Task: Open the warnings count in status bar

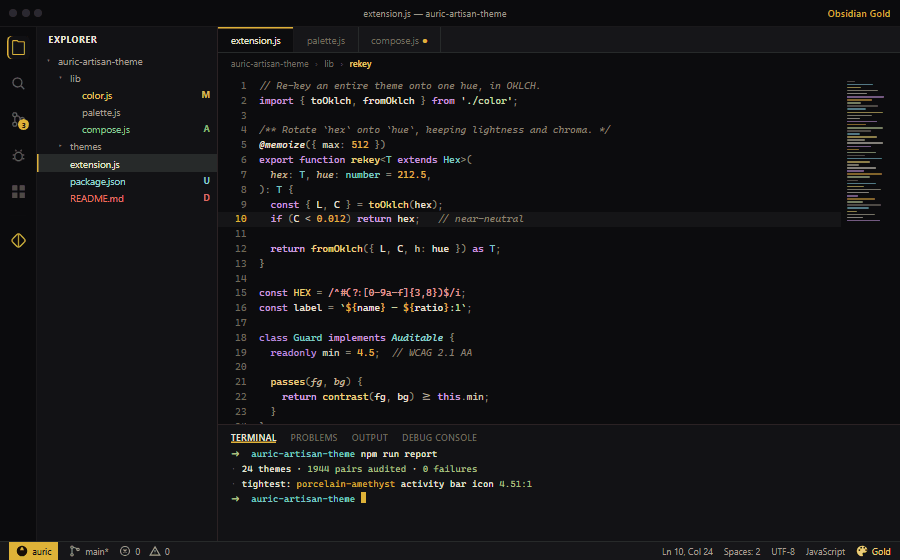Action: [160, 551]
